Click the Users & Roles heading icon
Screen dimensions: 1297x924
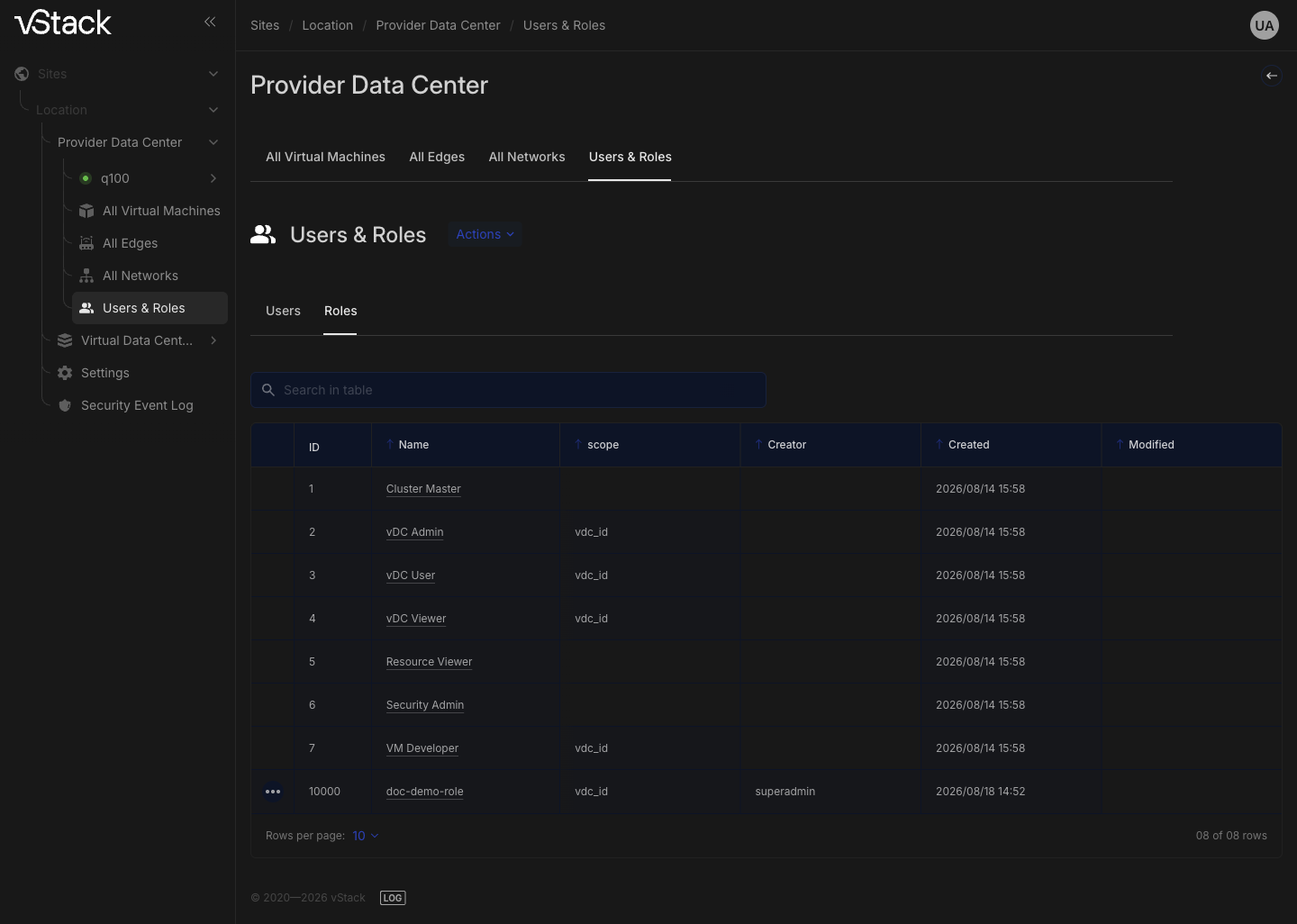[263, 235]
